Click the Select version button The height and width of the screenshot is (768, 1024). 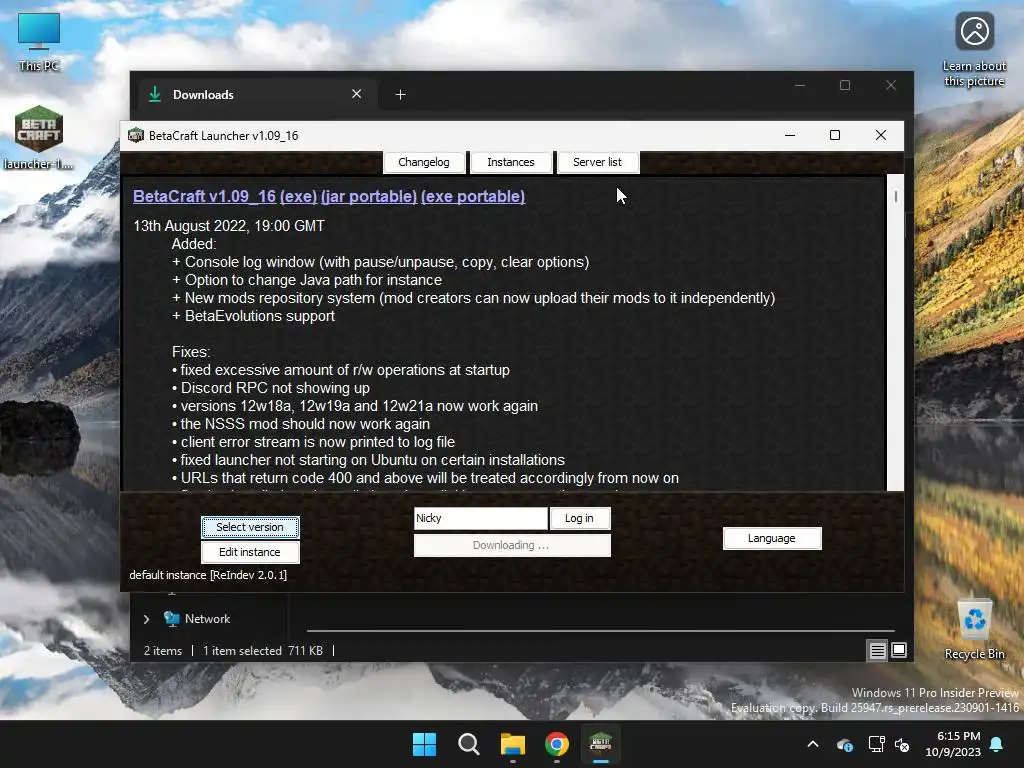point(250,527)
